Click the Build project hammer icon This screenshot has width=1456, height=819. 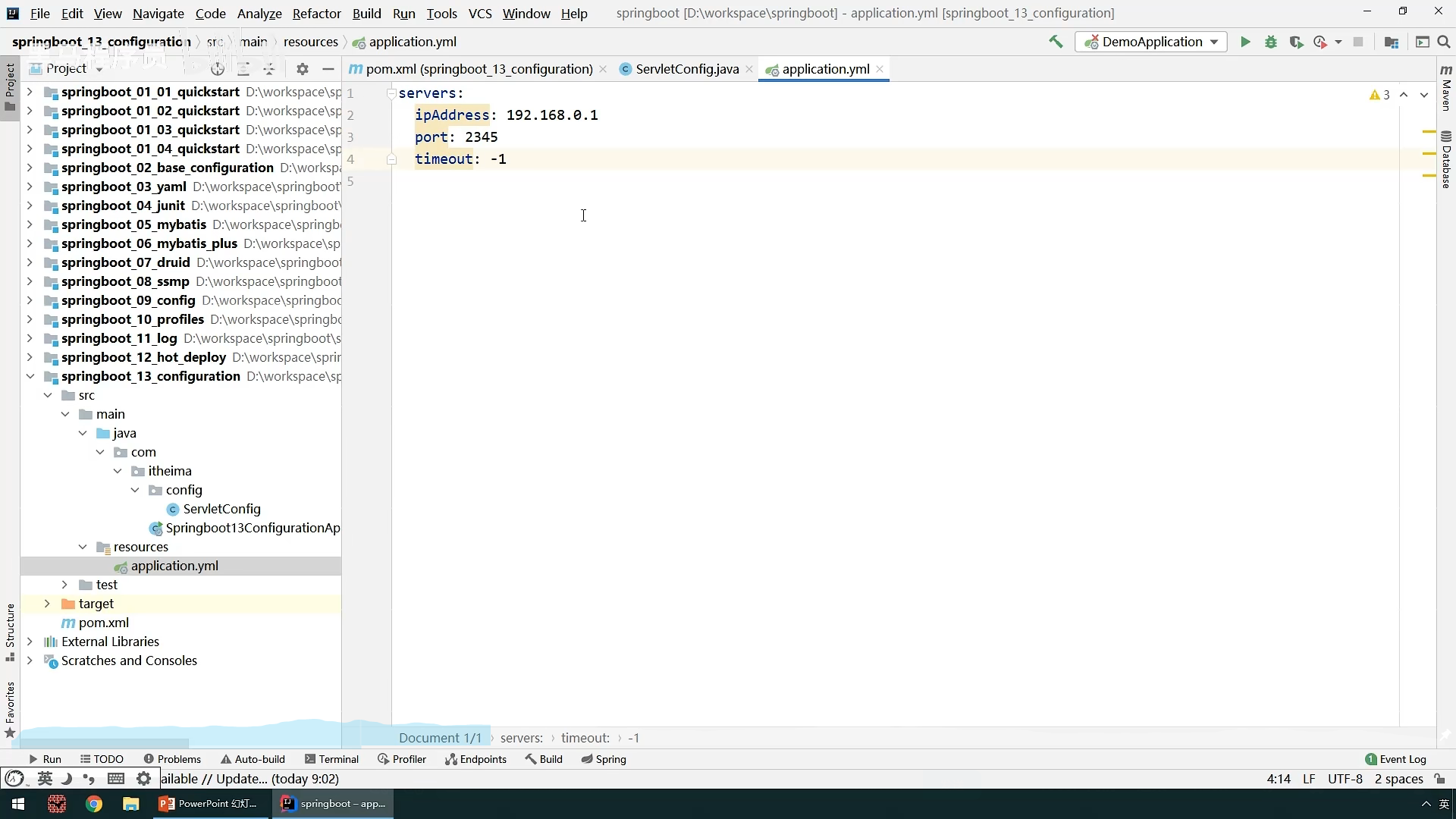(1056, 42)
